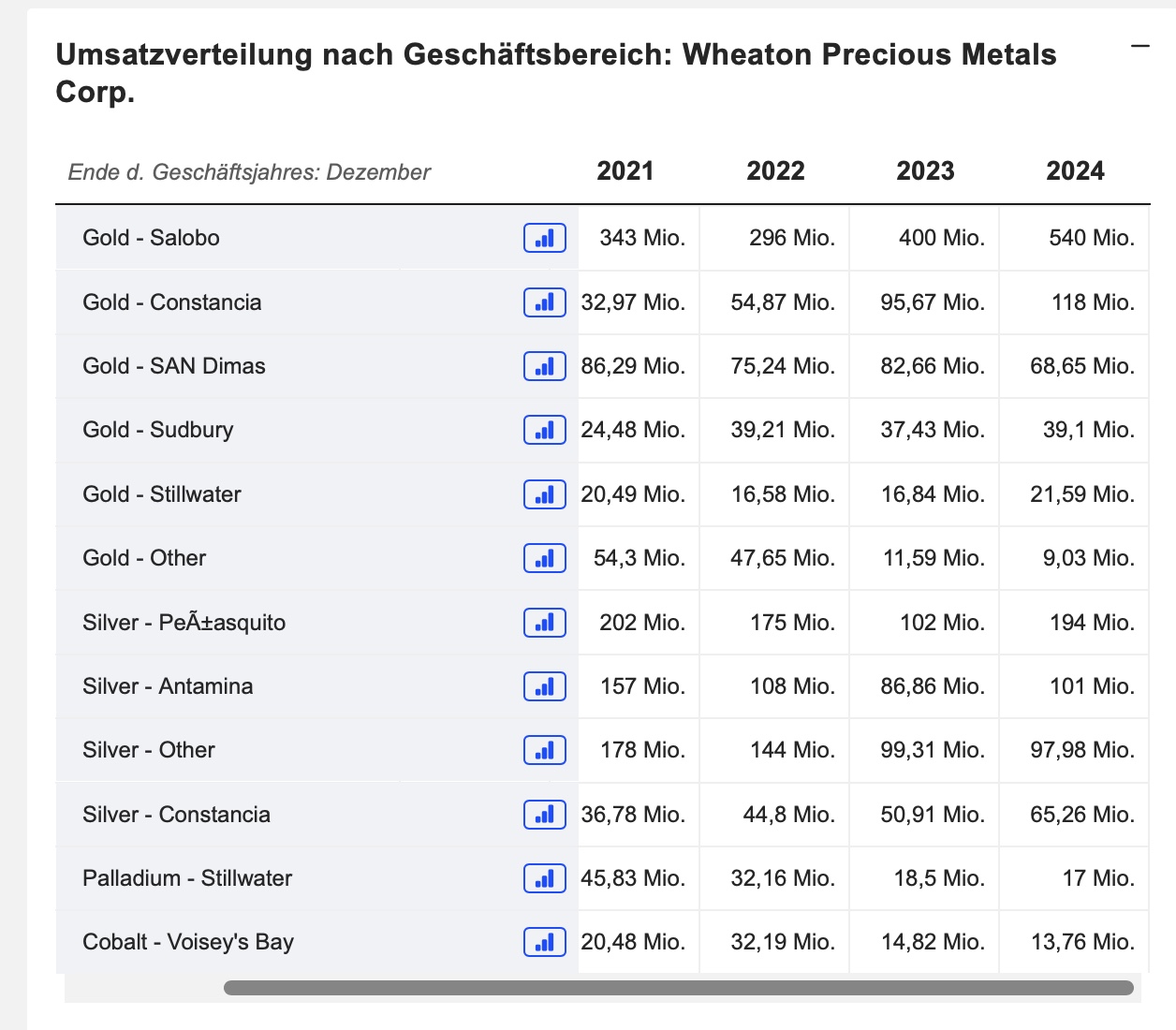Show chart for Gold - SAN Dimas row

[x=545, y=366]
